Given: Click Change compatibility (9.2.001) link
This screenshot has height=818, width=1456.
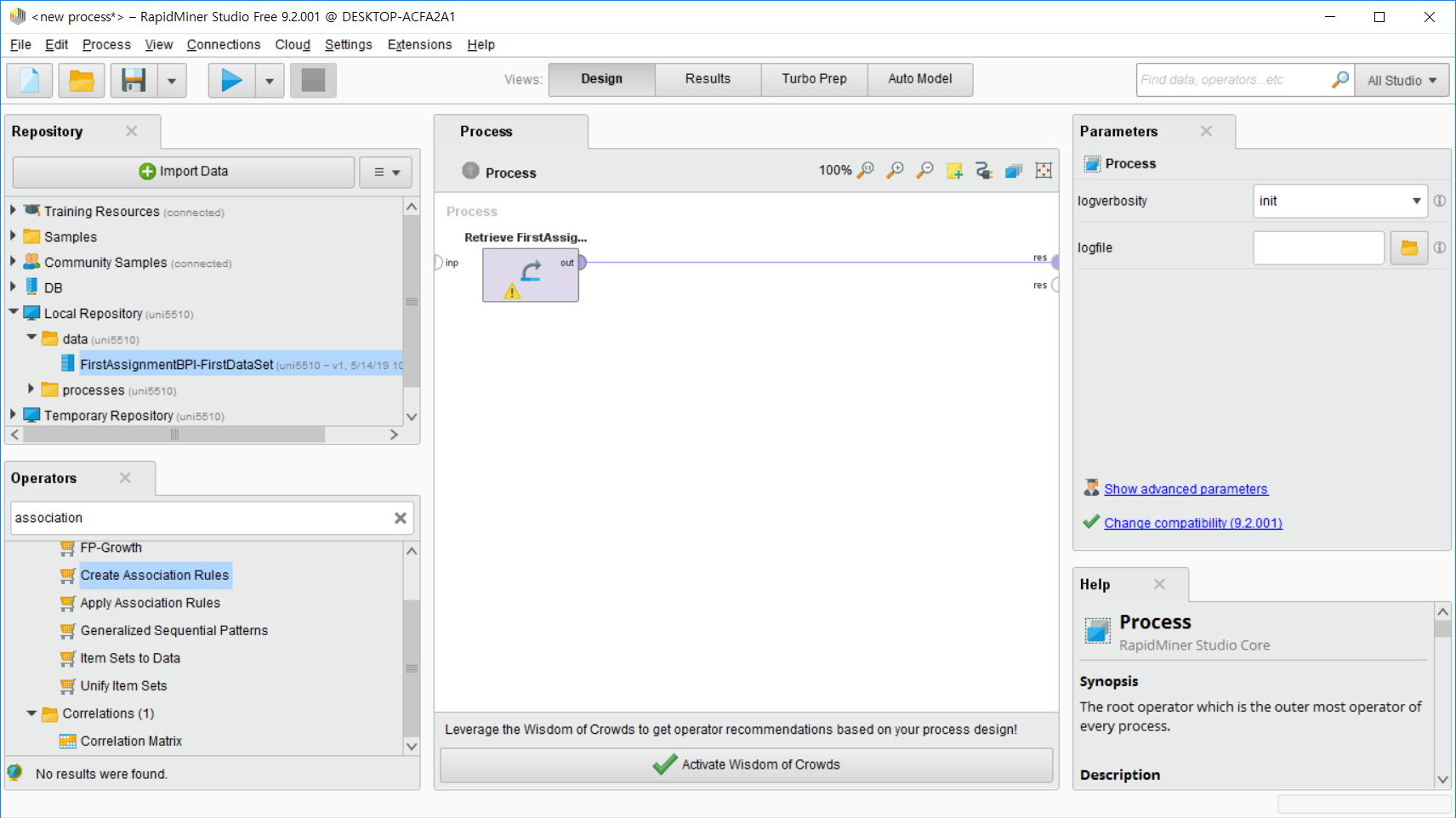Looking at the screenshot, I should point(1193,523).
